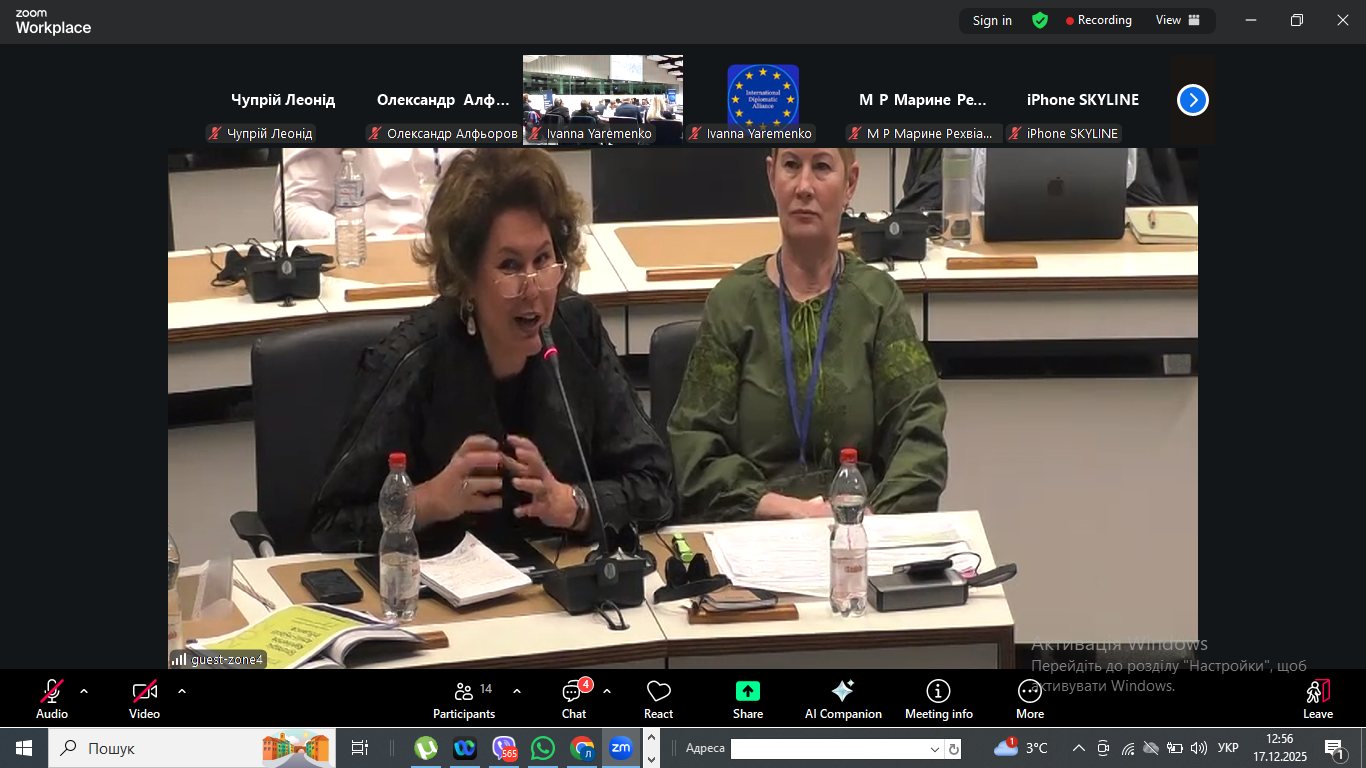Open the More options menu

tap(1030, 699)
